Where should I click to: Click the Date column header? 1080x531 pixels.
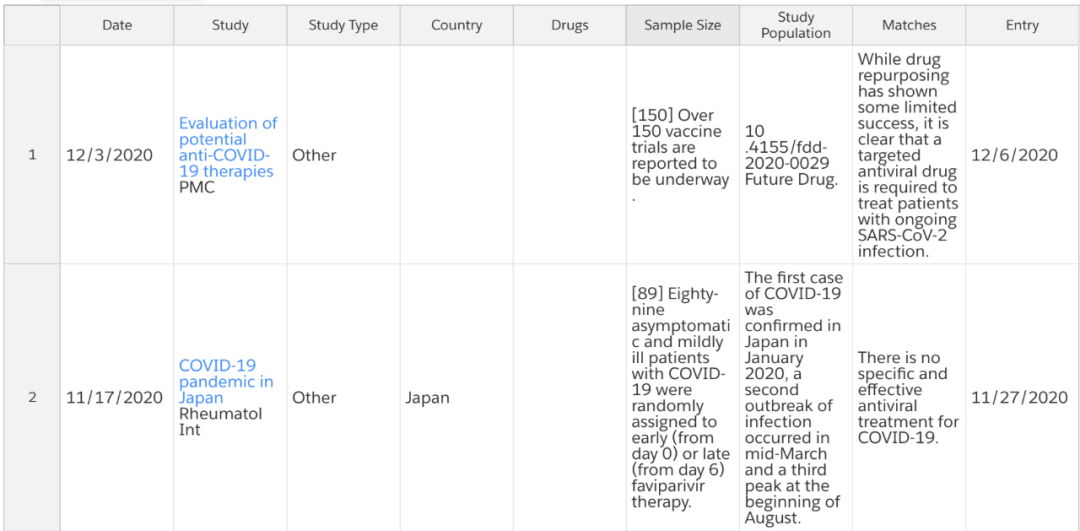117,25
